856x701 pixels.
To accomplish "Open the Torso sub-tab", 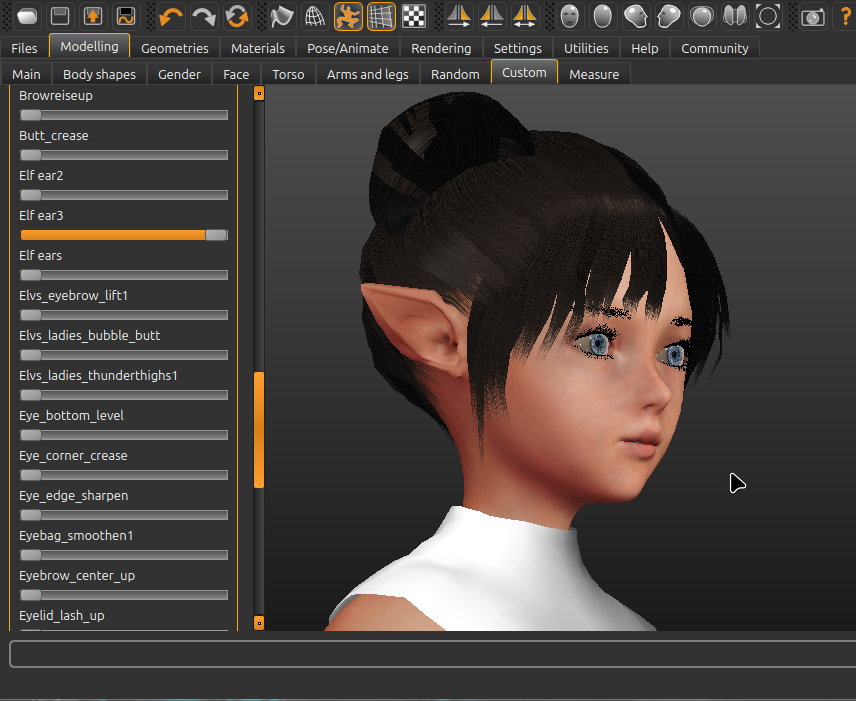I will (x=288, y=73).
